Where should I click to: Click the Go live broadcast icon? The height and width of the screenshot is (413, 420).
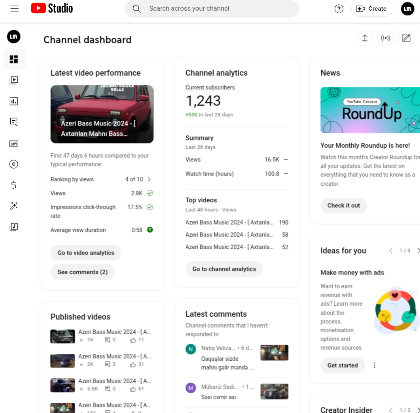[x=385, y=38]
